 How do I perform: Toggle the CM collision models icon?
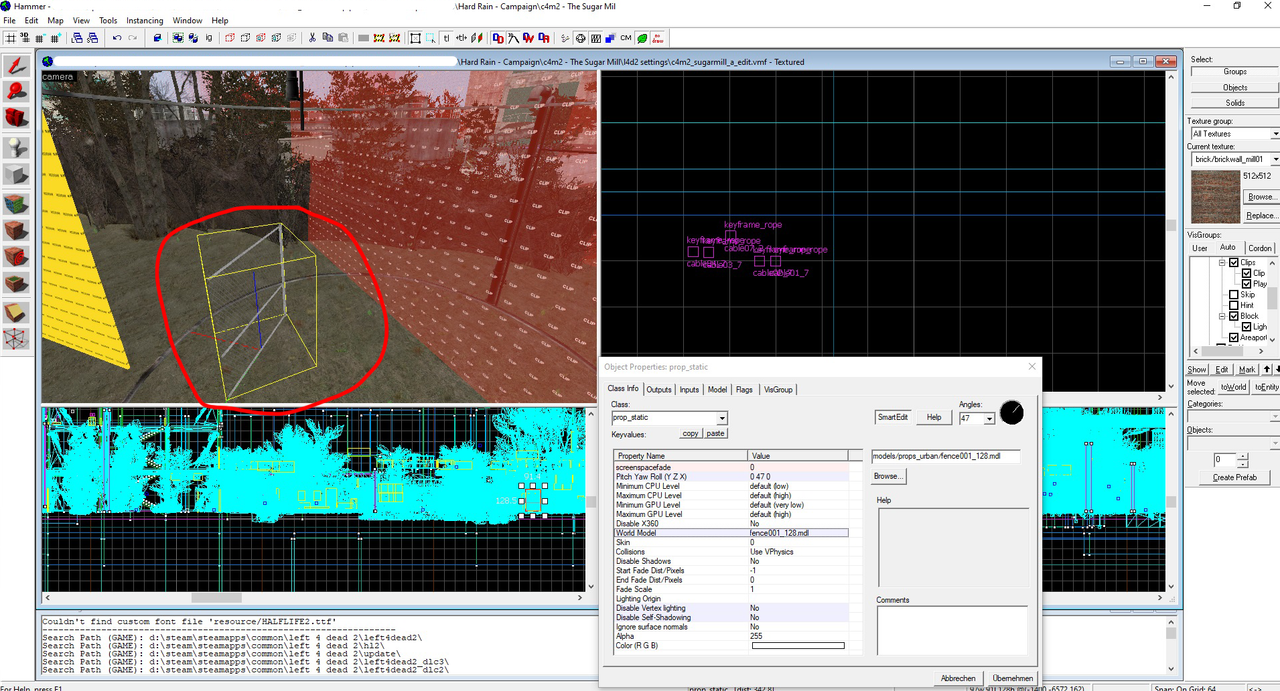point(625,38)
